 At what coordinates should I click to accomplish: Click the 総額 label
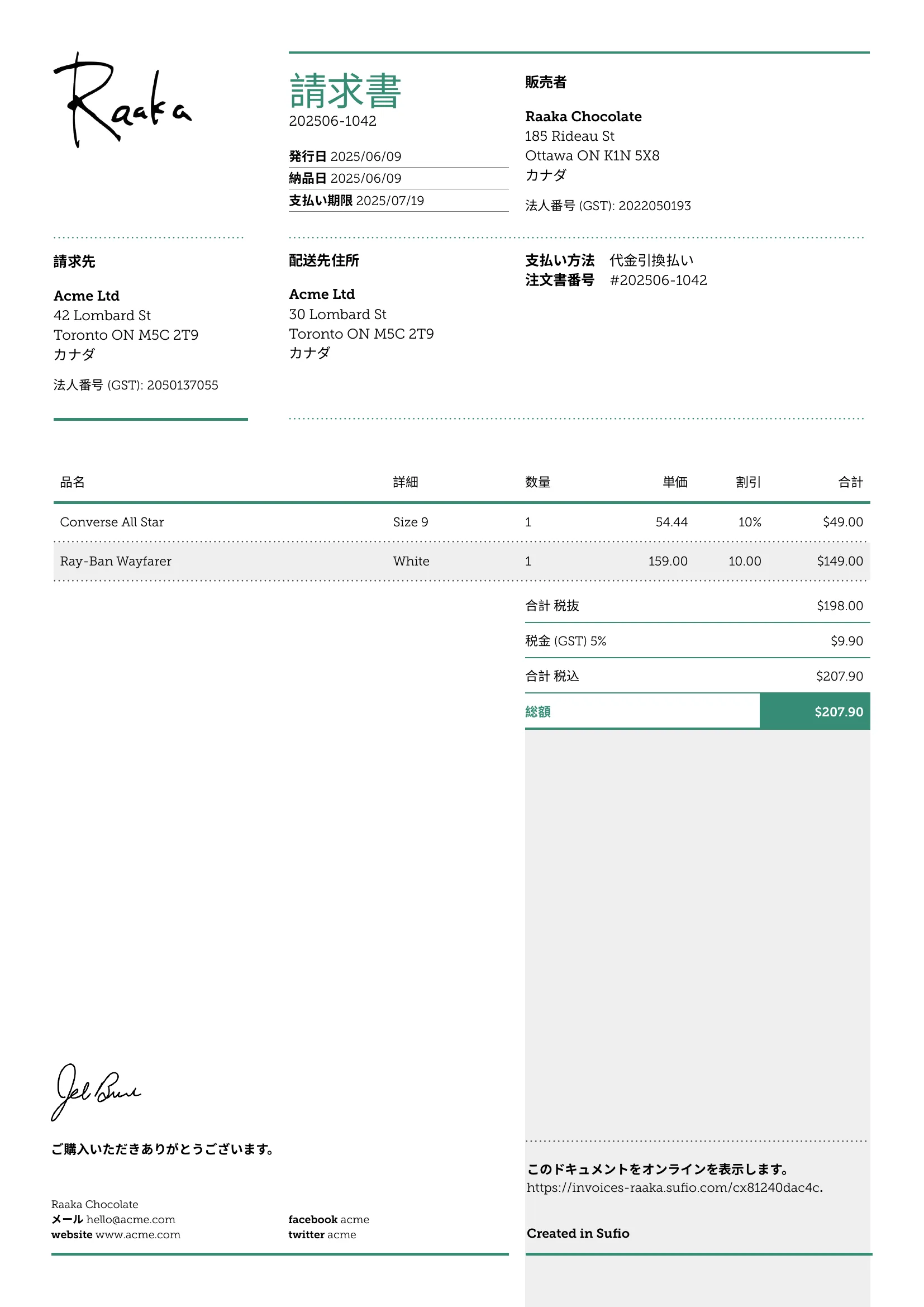(x=537, y=711)
